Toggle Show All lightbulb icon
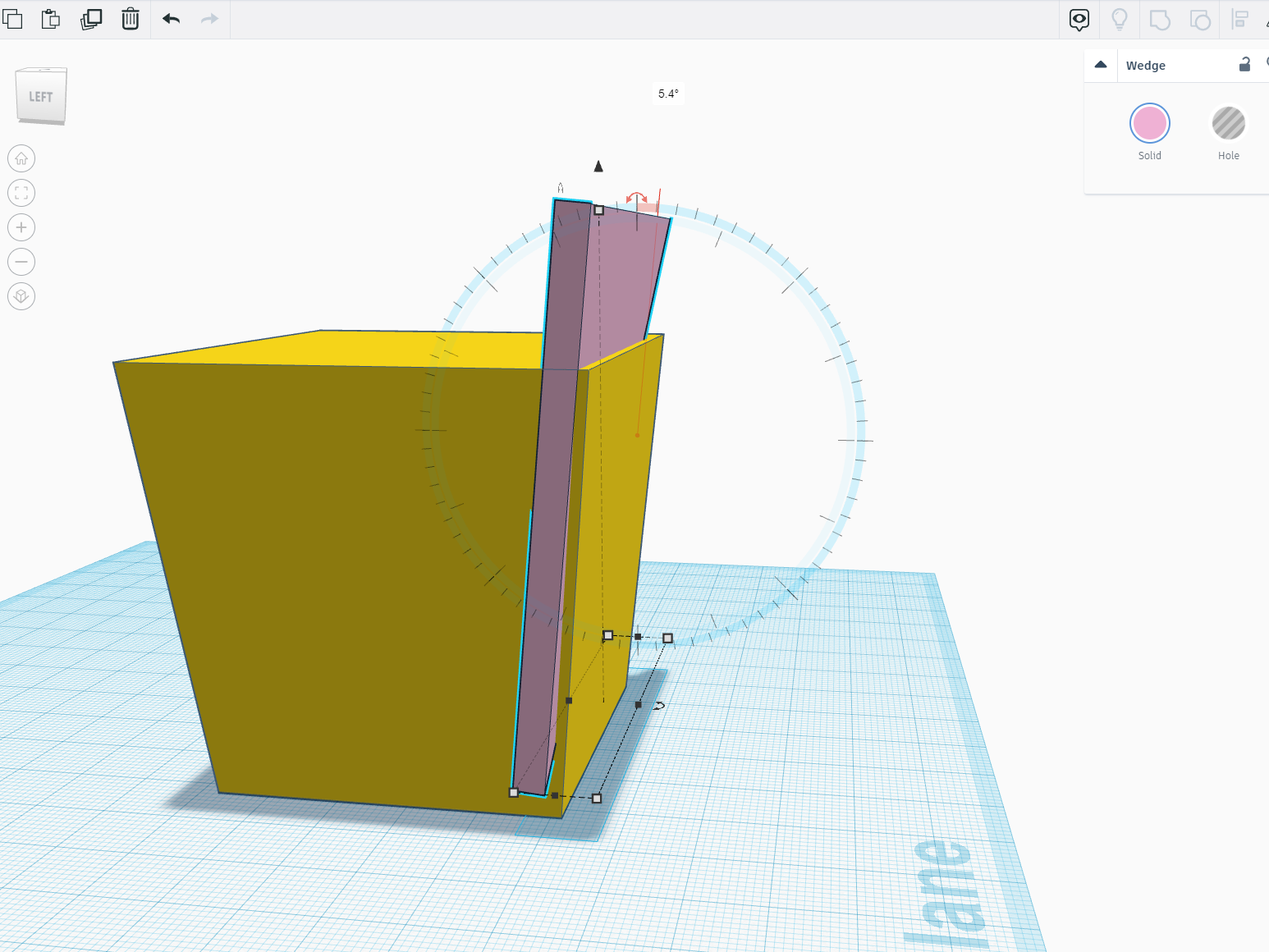Viewport: 1269px width, 952px height. [x=1119, y=19]
